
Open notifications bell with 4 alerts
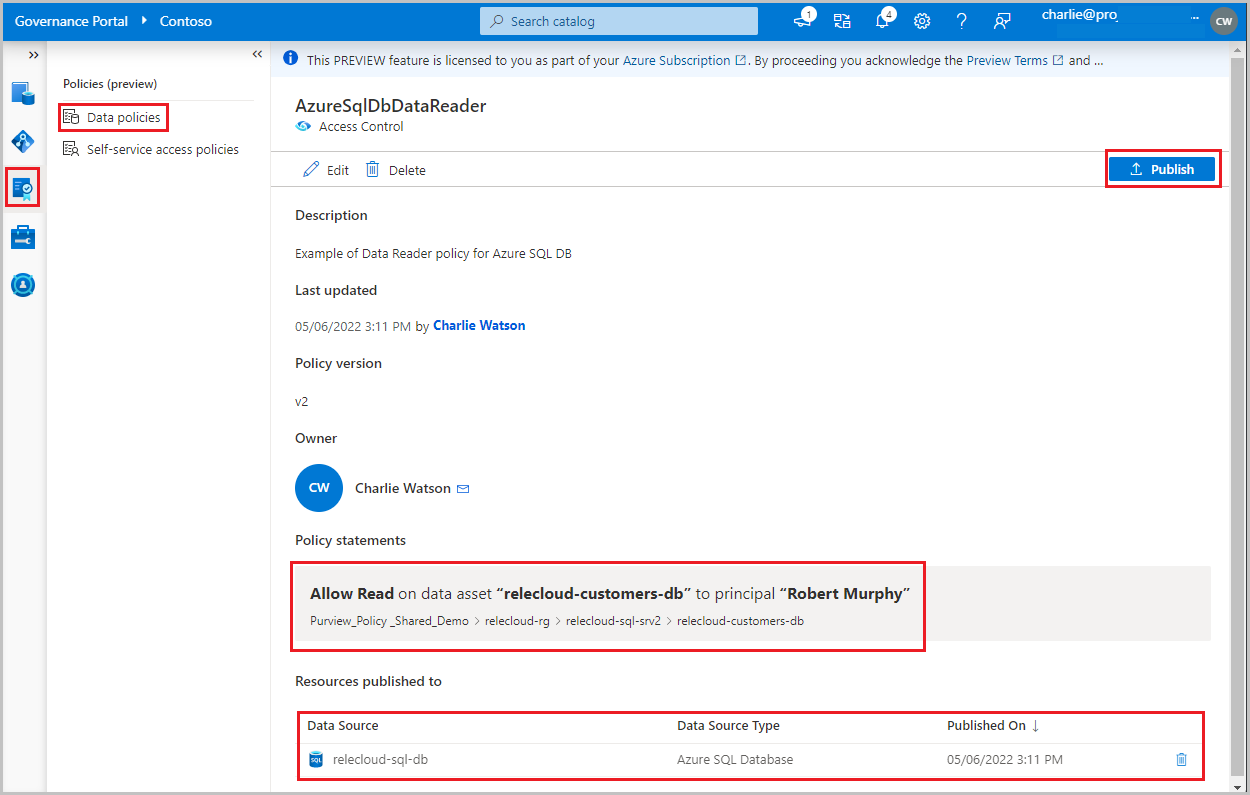(x=883, y=20)
